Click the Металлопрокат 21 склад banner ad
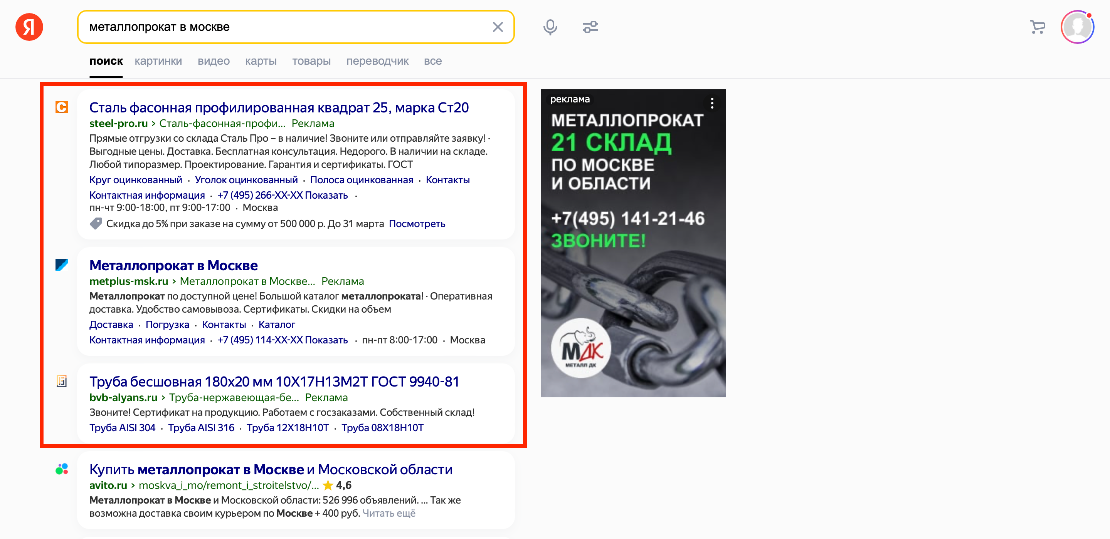Screen dimensions: 1110x539 point(634,243)
